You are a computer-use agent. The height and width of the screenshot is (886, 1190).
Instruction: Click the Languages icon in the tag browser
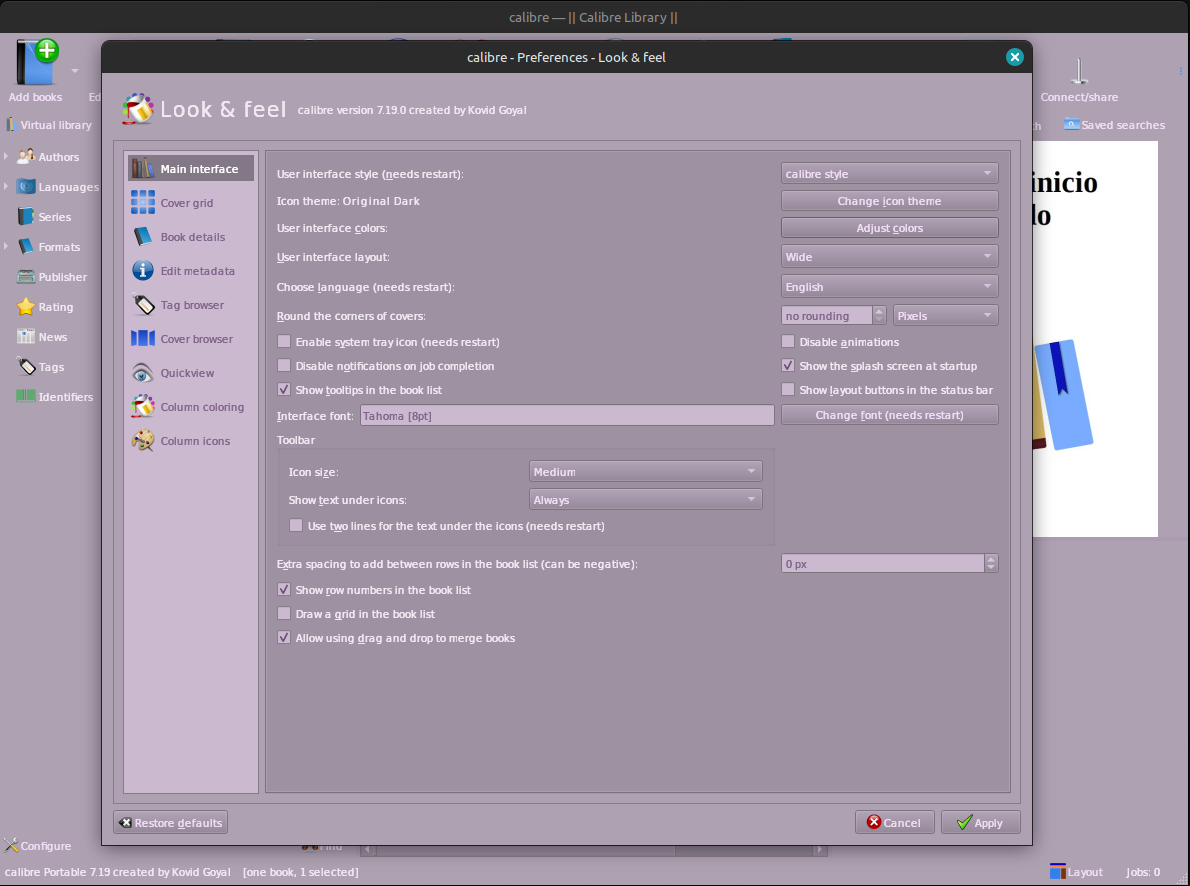coord(26,186)
